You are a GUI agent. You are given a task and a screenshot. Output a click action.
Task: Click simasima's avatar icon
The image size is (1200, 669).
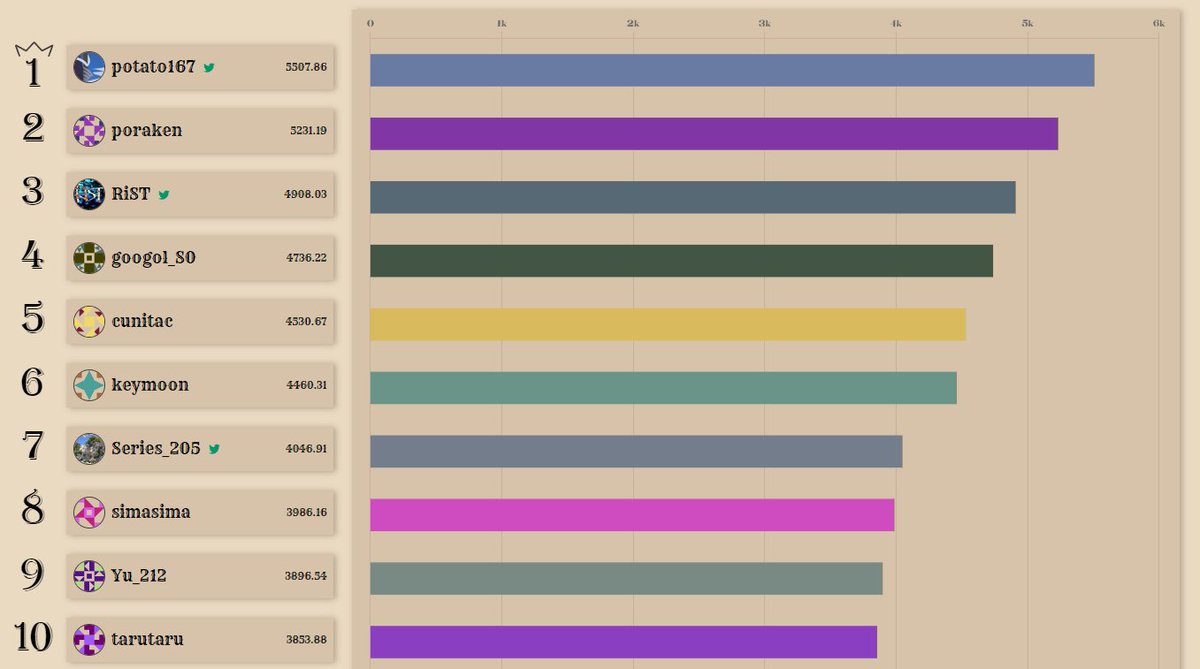[89, 512]
